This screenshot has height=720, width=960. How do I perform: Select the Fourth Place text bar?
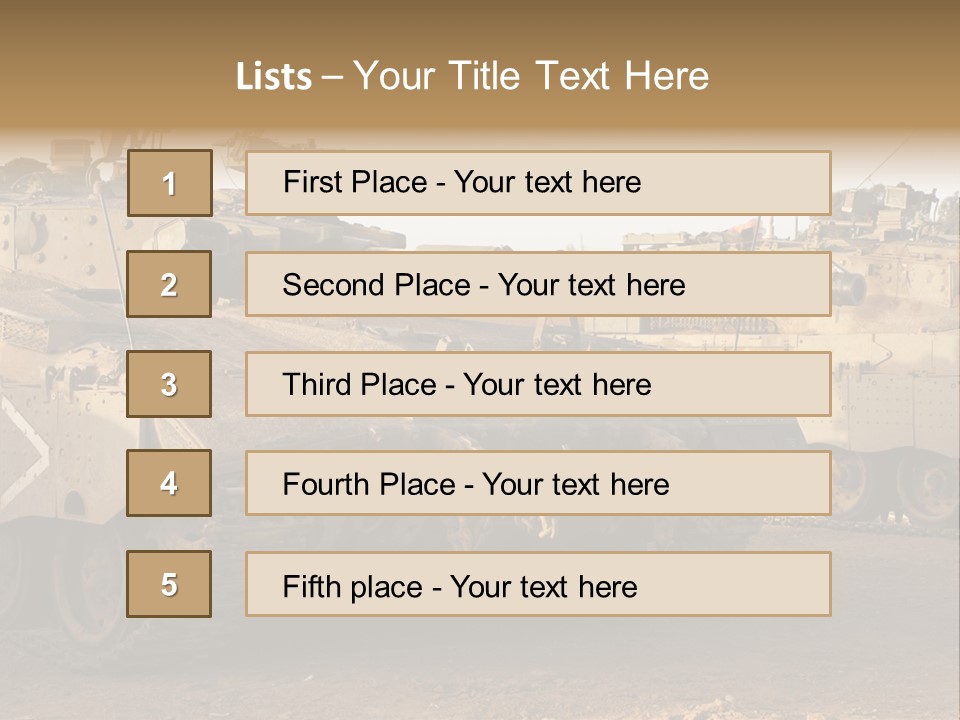click(x=538, y=484)
